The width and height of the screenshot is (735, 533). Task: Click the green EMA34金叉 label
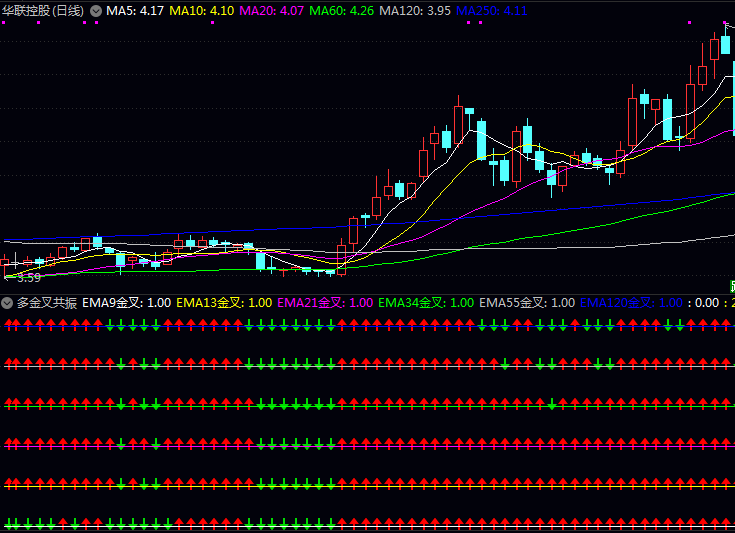click(426, 302)
